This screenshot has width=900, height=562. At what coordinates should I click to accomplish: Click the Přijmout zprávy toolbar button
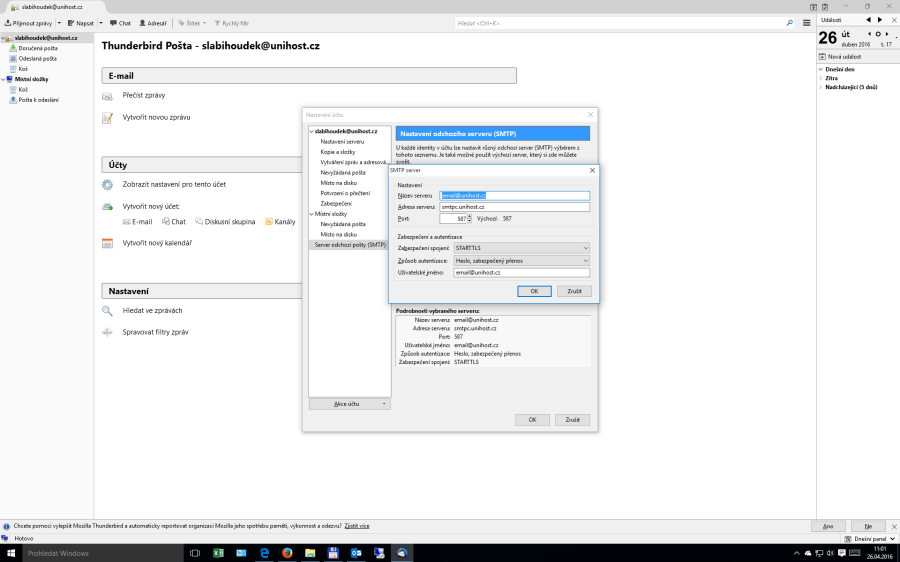[x=28, y=23]
